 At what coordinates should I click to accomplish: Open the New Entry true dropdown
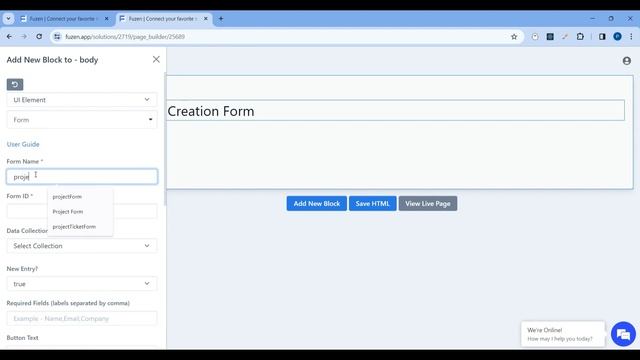click(82, 284)
